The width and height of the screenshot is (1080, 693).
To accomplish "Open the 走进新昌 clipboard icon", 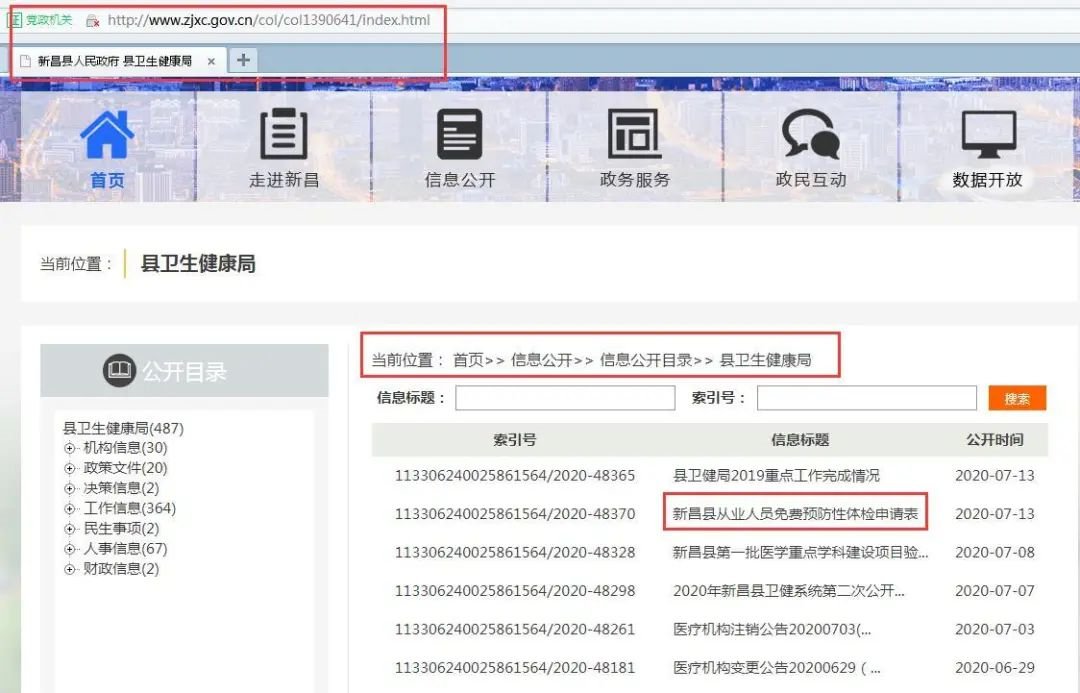I will click(x=283, y=135).
